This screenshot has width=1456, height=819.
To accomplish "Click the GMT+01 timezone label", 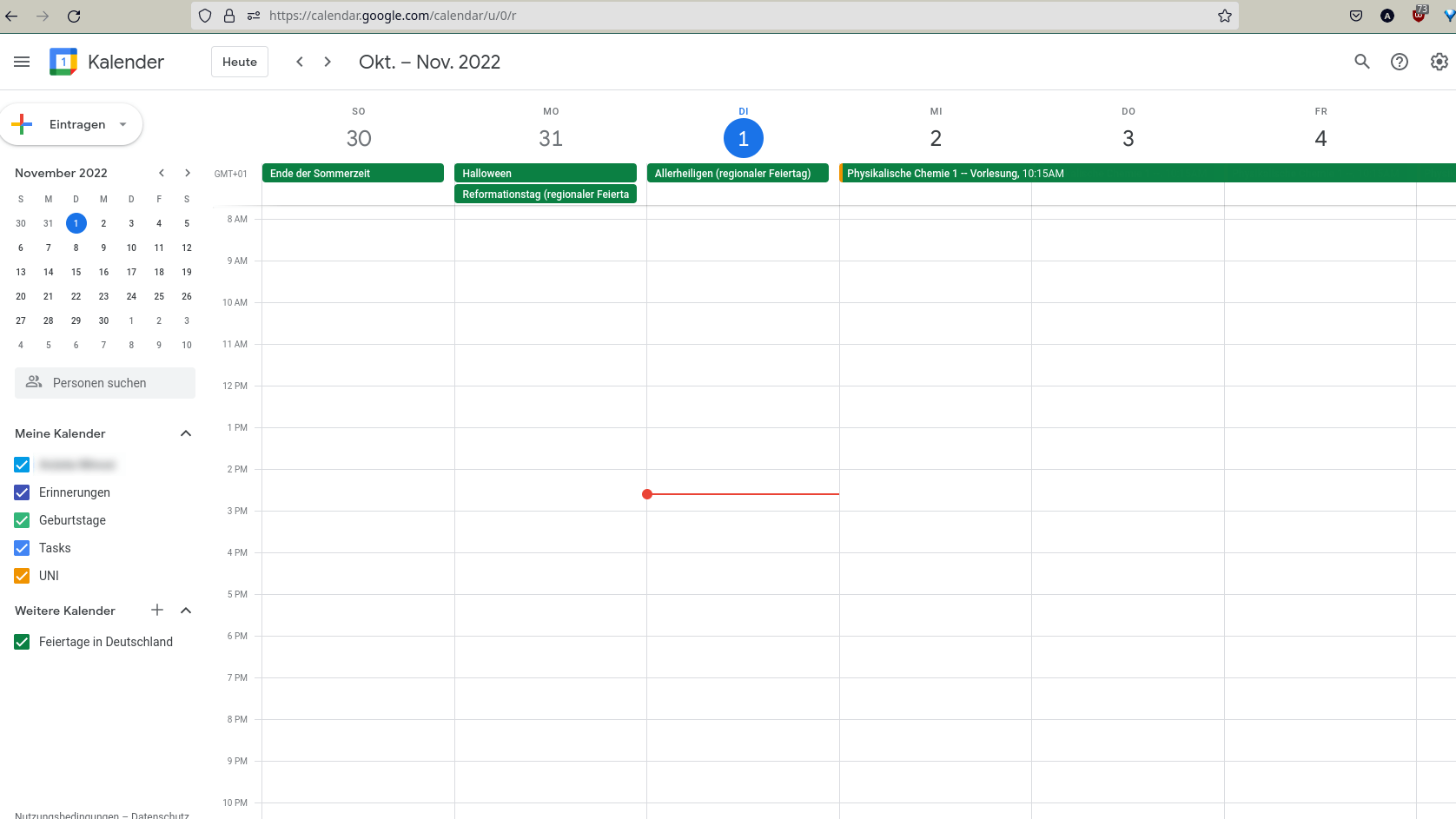I will pos(231,174).
